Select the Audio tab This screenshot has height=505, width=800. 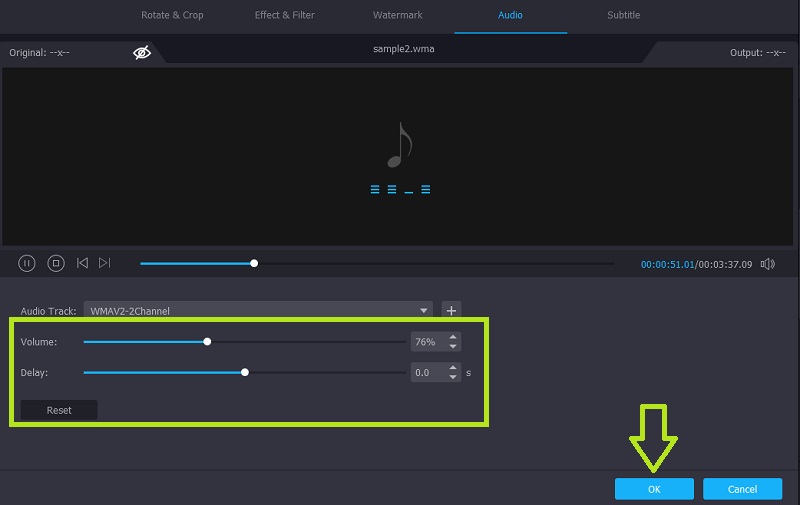pos(510,15)
